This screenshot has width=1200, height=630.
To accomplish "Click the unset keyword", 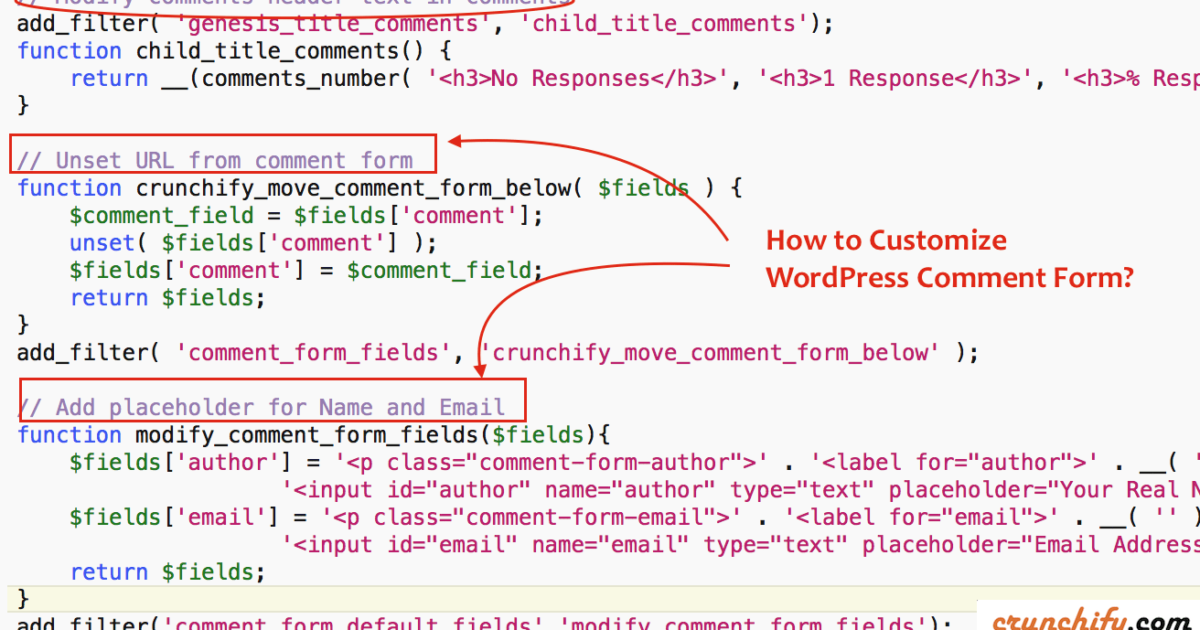I will click(x=101, y=243).
